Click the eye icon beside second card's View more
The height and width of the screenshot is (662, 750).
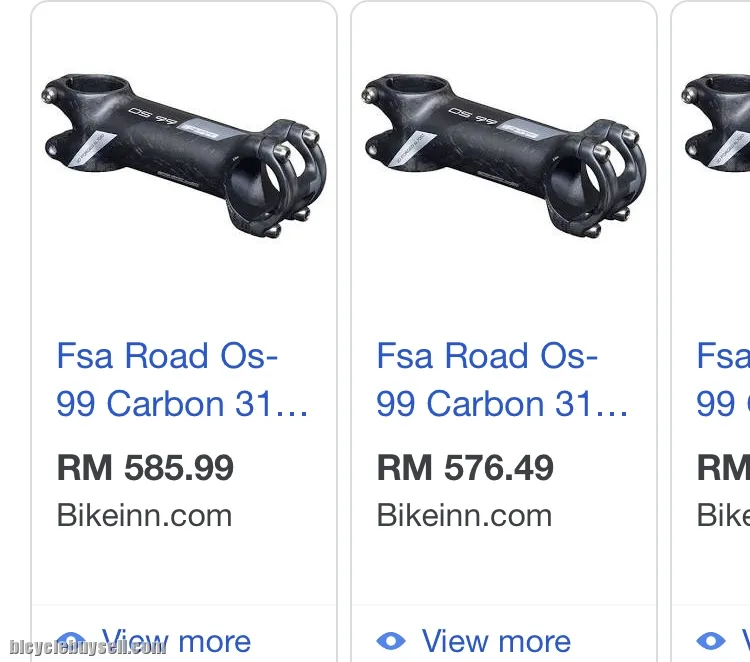pyautogui.click(x=391, y=641)
